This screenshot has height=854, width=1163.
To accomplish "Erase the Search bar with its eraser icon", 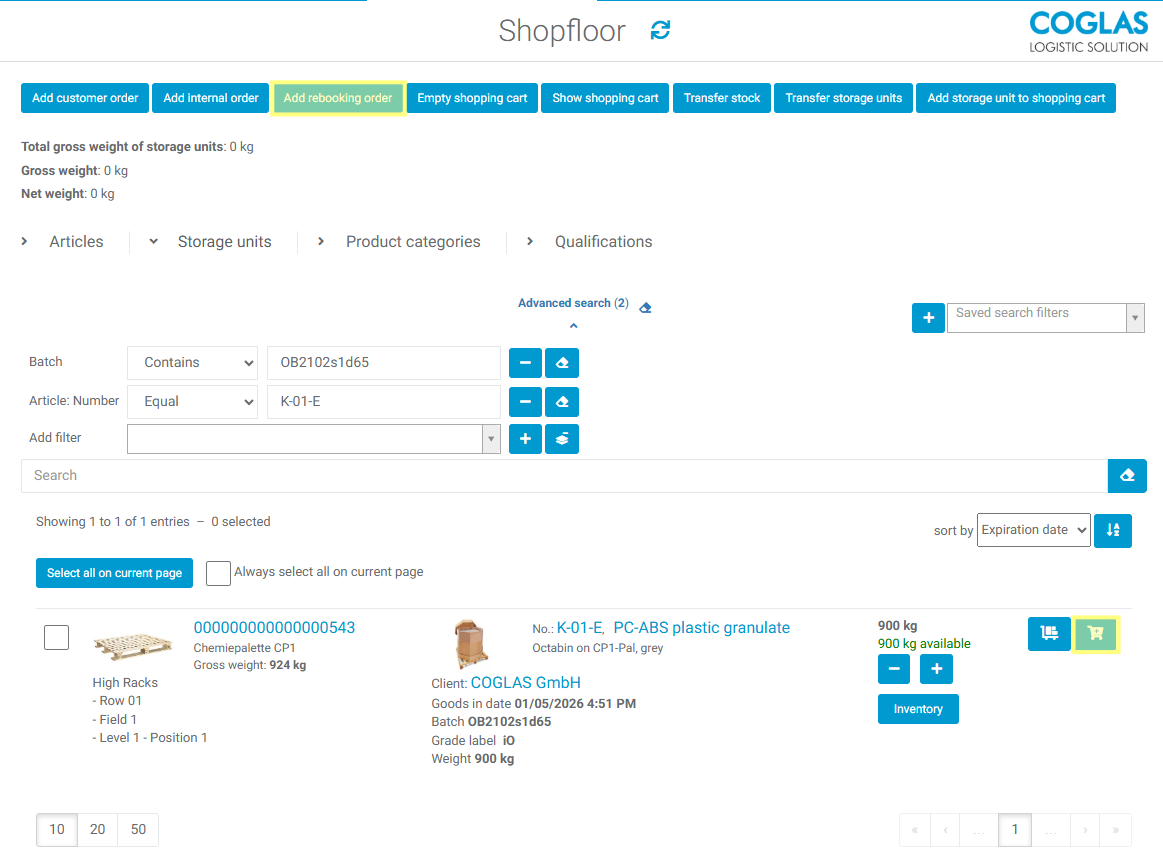I will (x=1127, y=475).
